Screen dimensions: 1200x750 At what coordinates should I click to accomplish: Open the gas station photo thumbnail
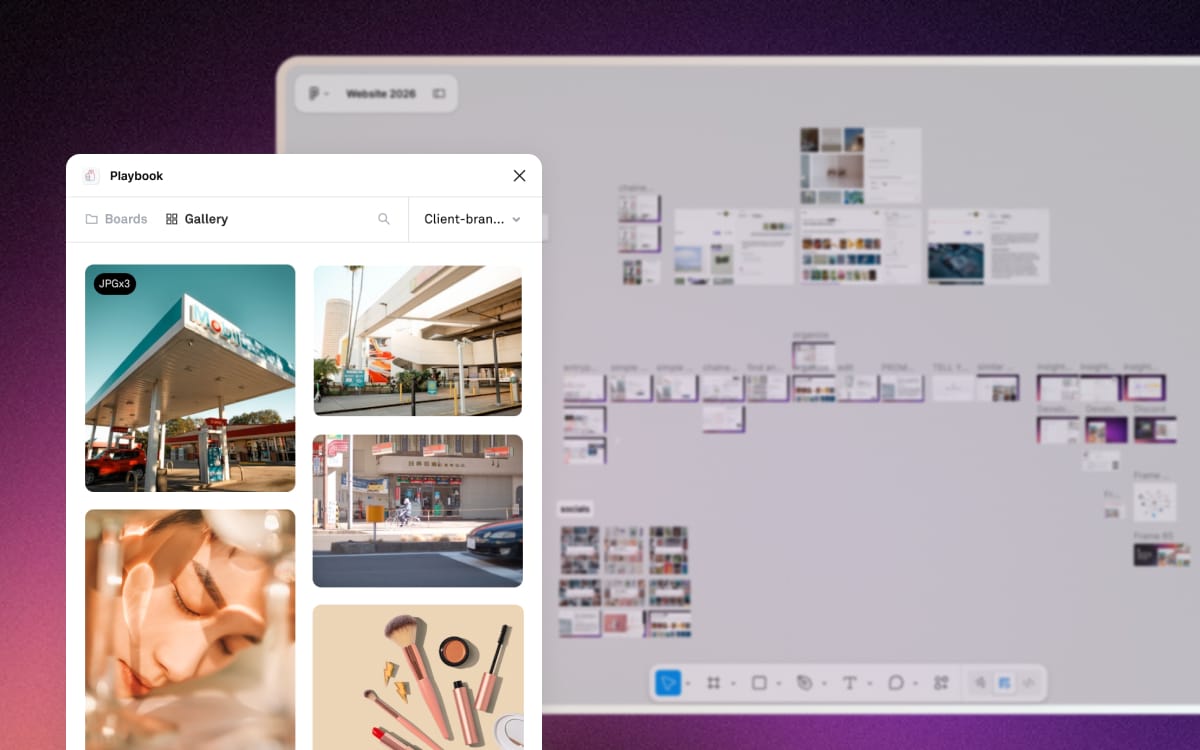pos(190,378)
